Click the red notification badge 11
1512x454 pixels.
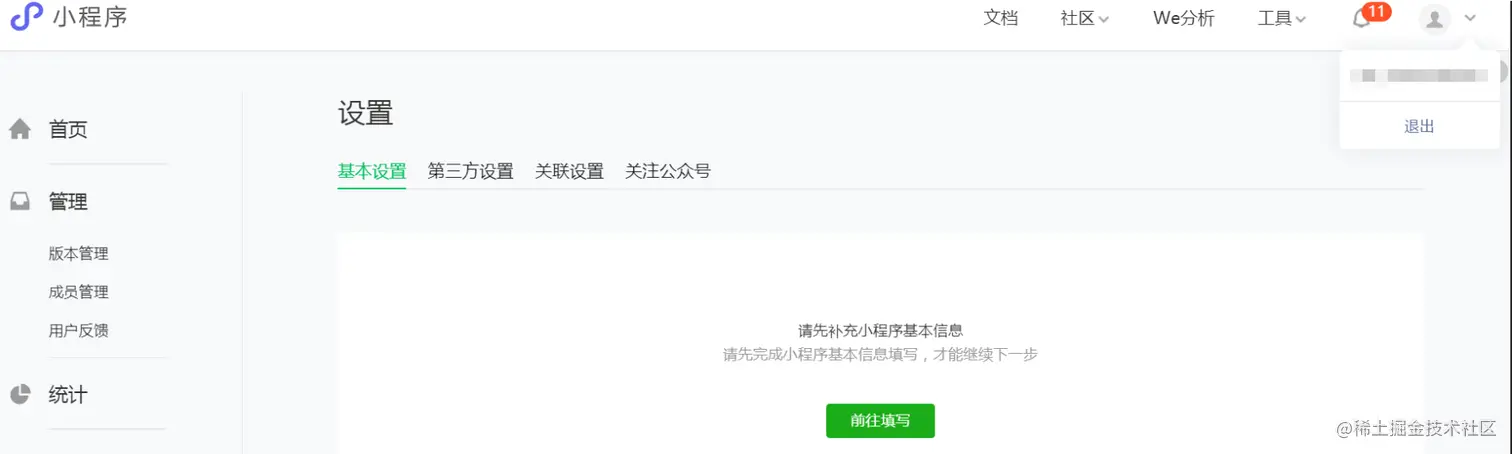tap(1377, 11)
